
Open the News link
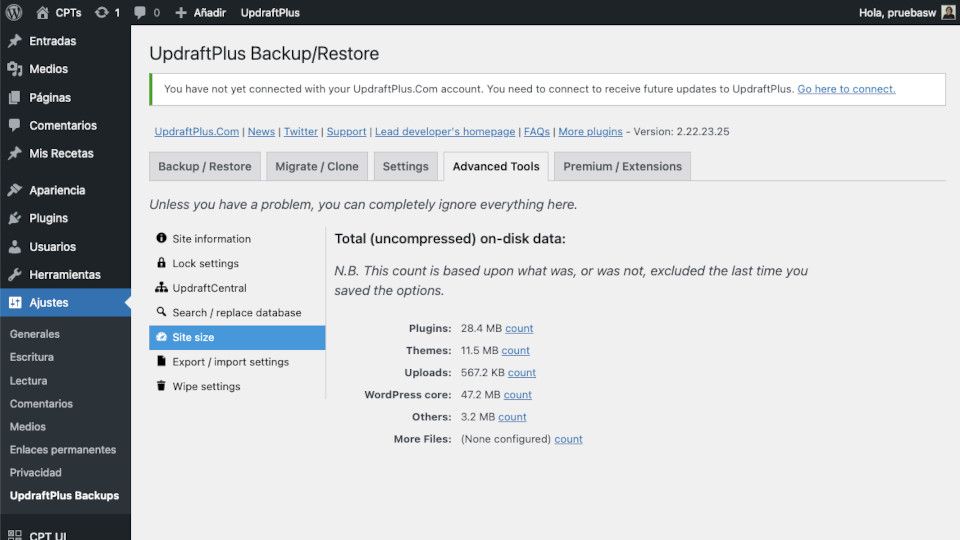(x=261, y=131)
